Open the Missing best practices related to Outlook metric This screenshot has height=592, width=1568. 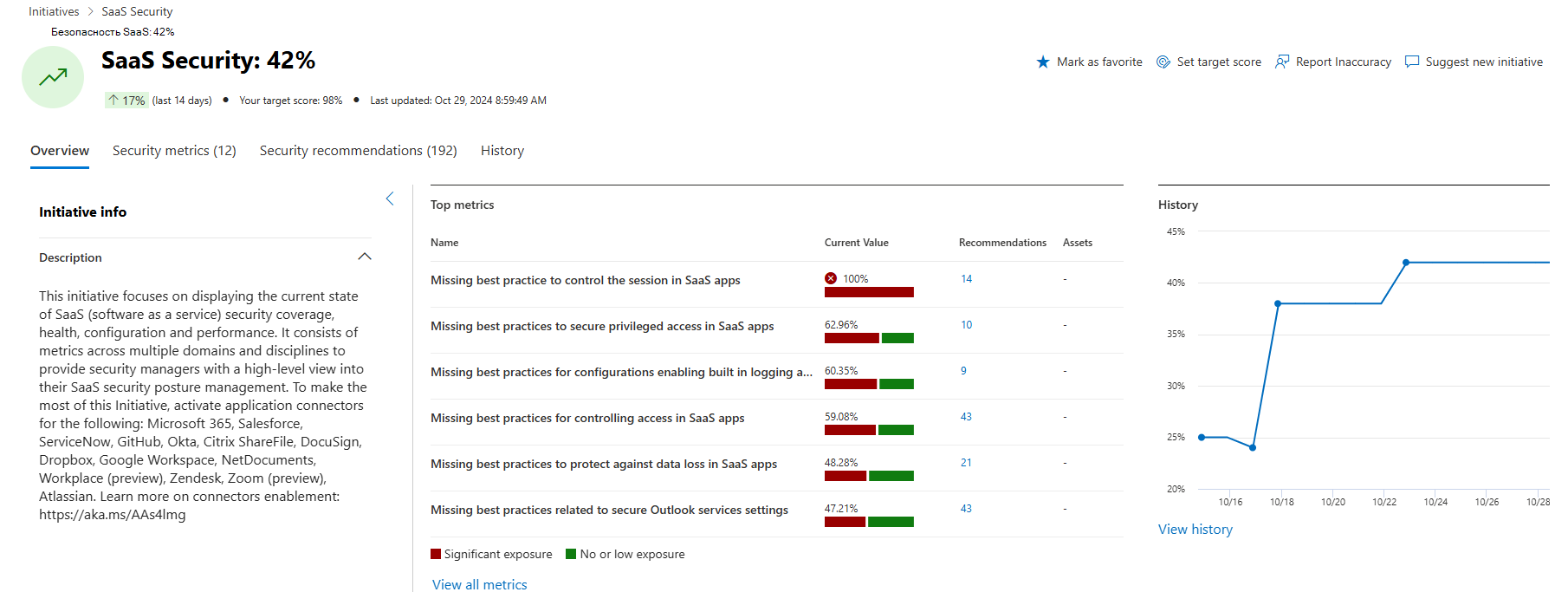pos(609,510)
